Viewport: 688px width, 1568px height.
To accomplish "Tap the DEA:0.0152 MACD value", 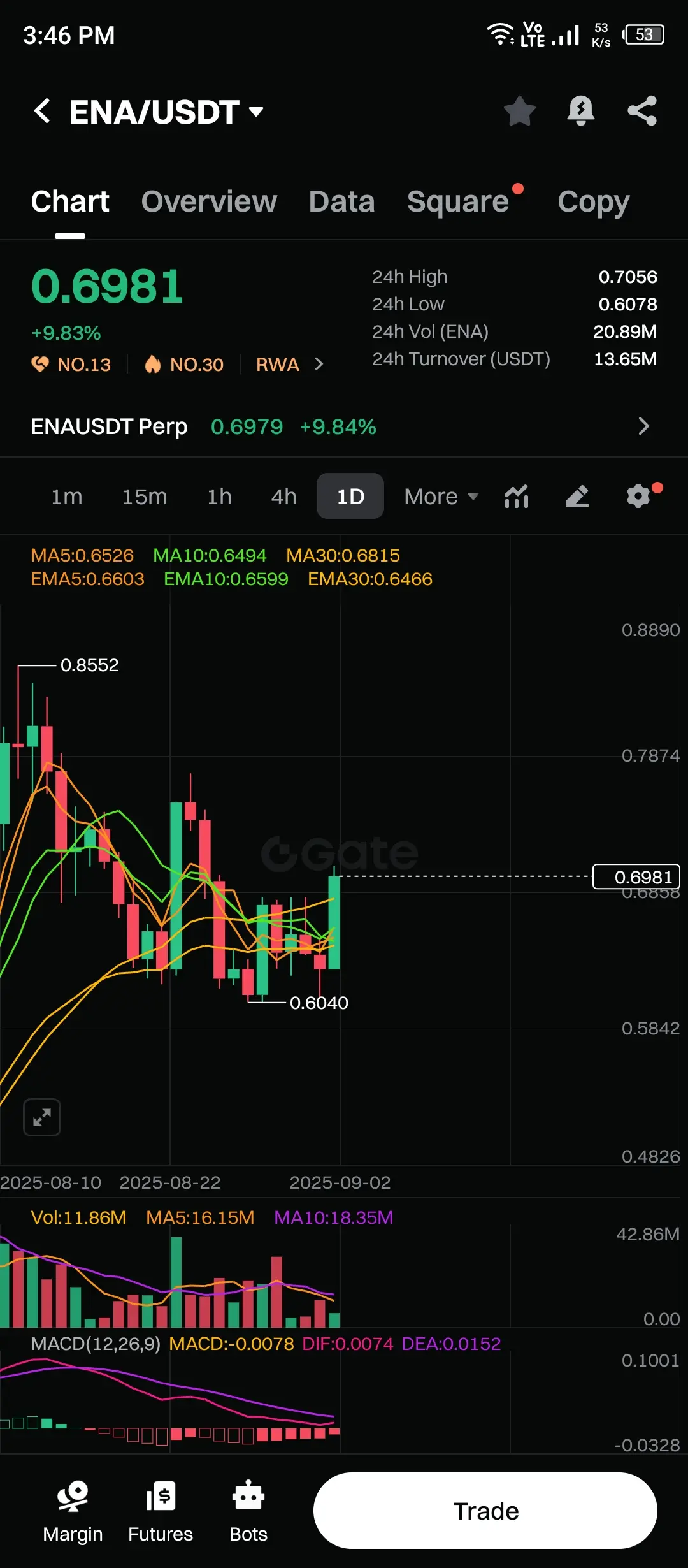I will [x=451, y=1344].
